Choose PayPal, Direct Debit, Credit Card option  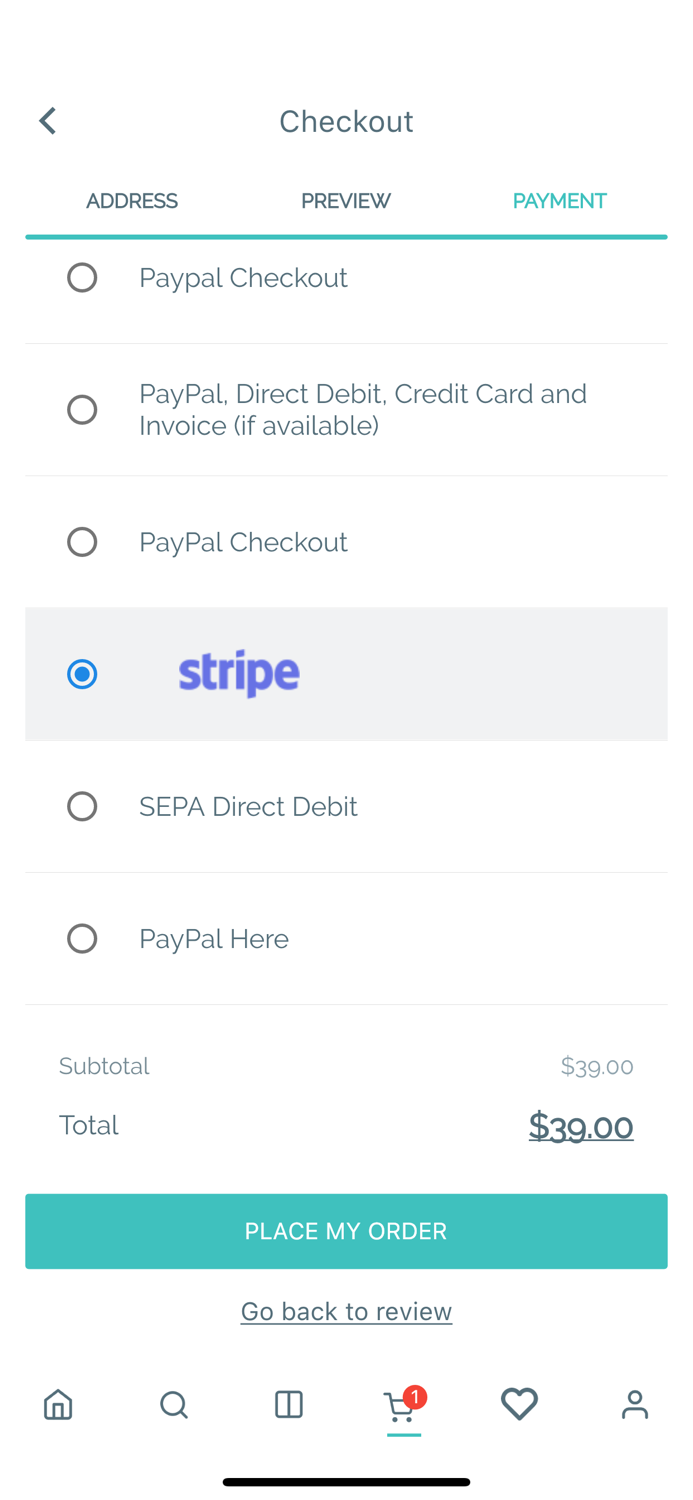pos(362,409)
